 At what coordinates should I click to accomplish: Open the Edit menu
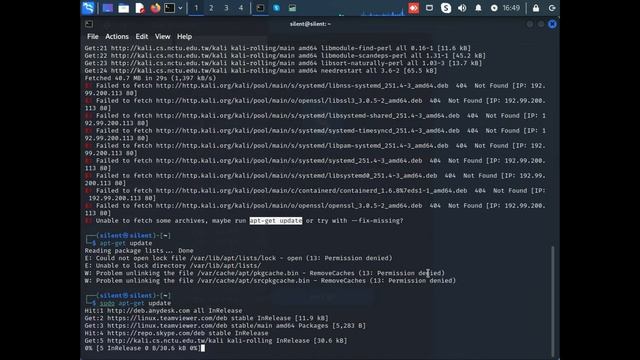[142, 36]
